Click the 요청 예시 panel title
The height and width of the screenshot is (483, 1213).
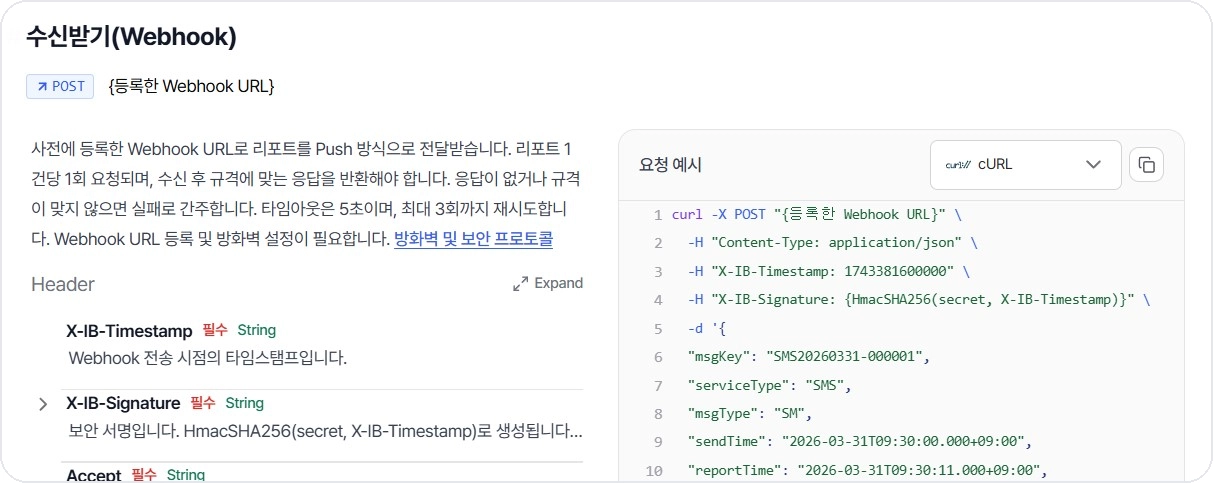[x=670, y=165]
